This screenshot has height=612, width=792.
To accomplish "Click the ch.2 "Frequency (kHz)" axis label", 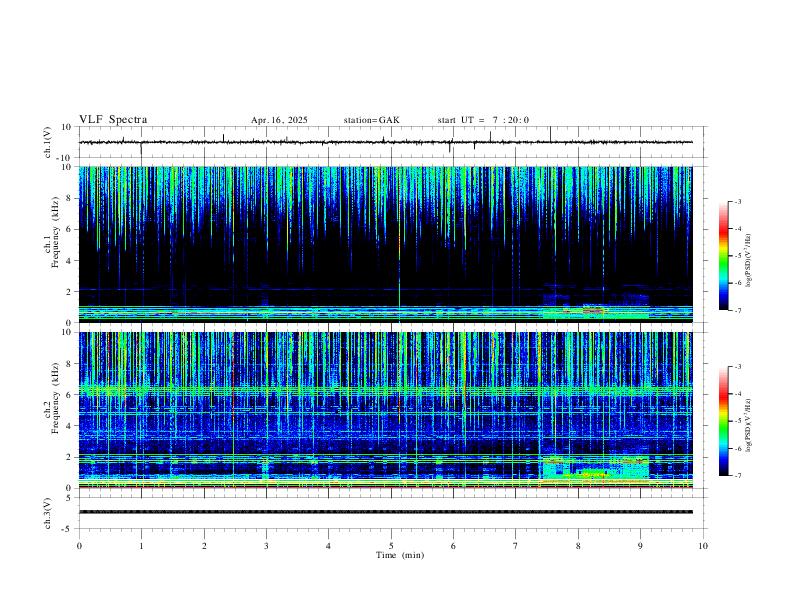I will 56,398.
